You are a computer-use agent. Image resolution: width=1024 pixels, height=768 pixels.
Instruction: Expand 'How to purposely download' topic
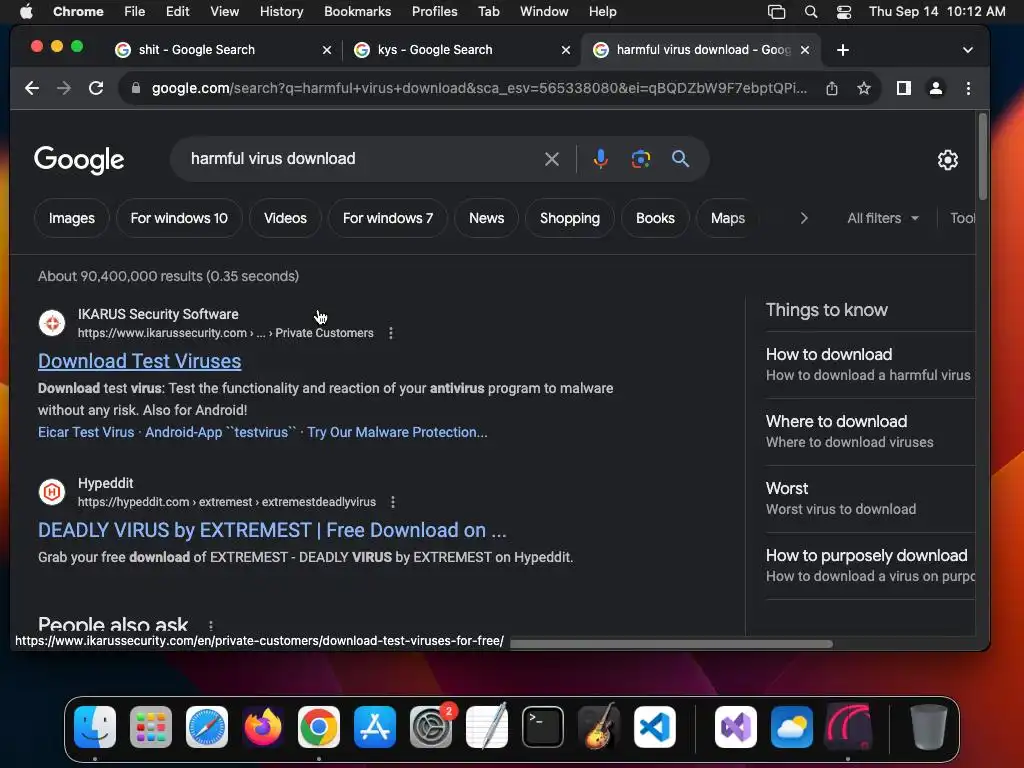pyautogui.click(x=869, y=566)
